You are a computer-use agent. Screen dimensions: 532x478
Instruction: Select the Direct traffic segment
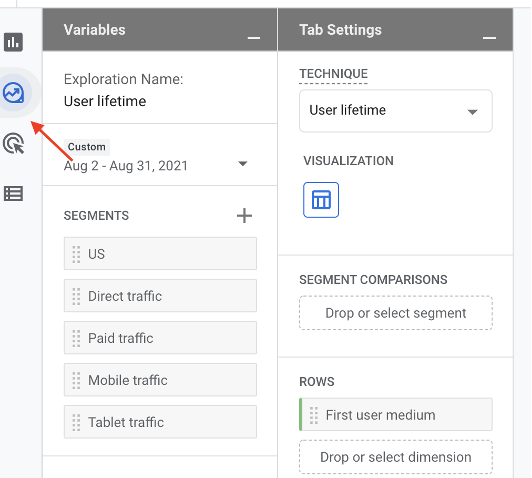[160, 295]
